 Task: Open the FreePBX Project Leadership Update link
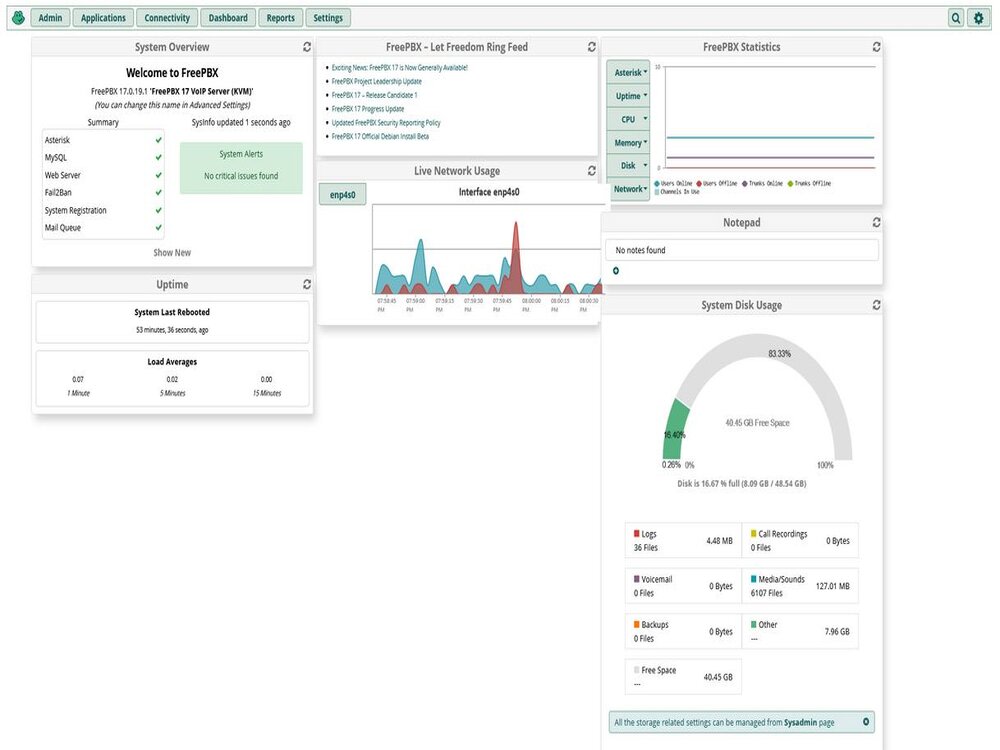tap(376, 81)
